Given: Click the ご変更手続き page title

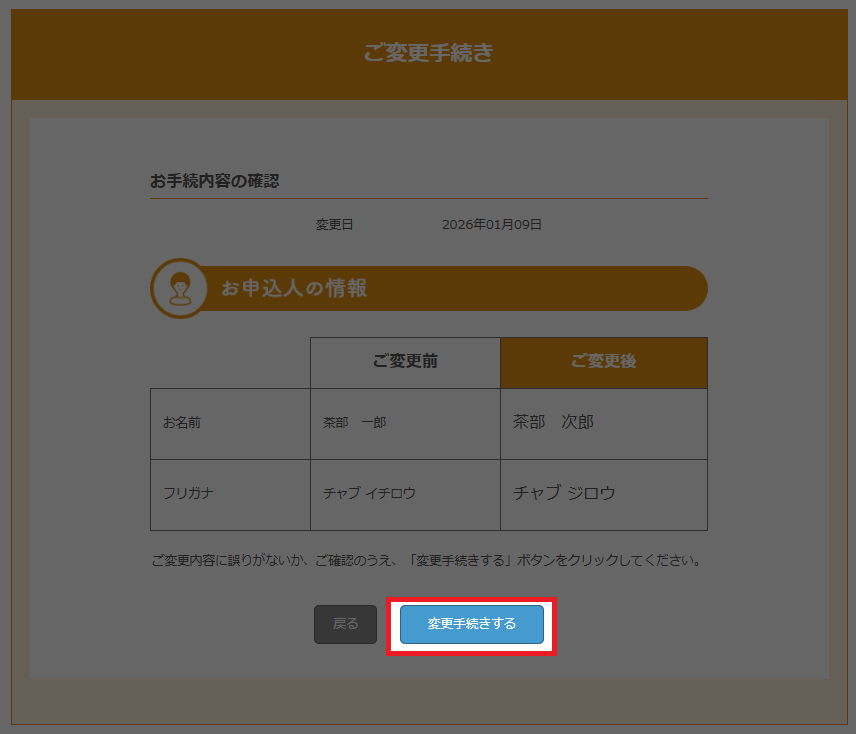Looking at the screenshot, I should coord(428,53).
